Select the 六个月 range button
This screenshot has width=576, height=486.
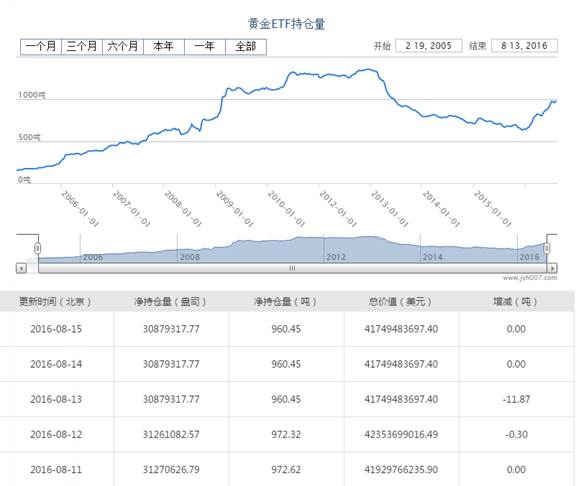(123, 47)
